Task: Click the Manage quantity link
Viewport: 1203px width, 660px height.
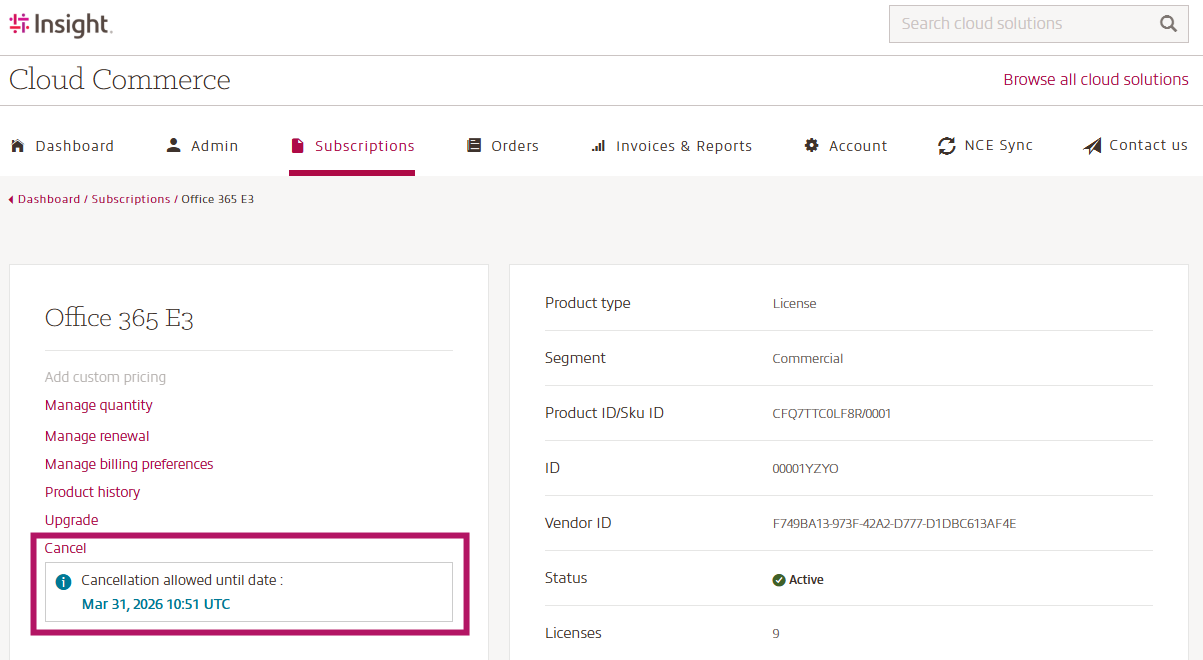Action: 98,405
